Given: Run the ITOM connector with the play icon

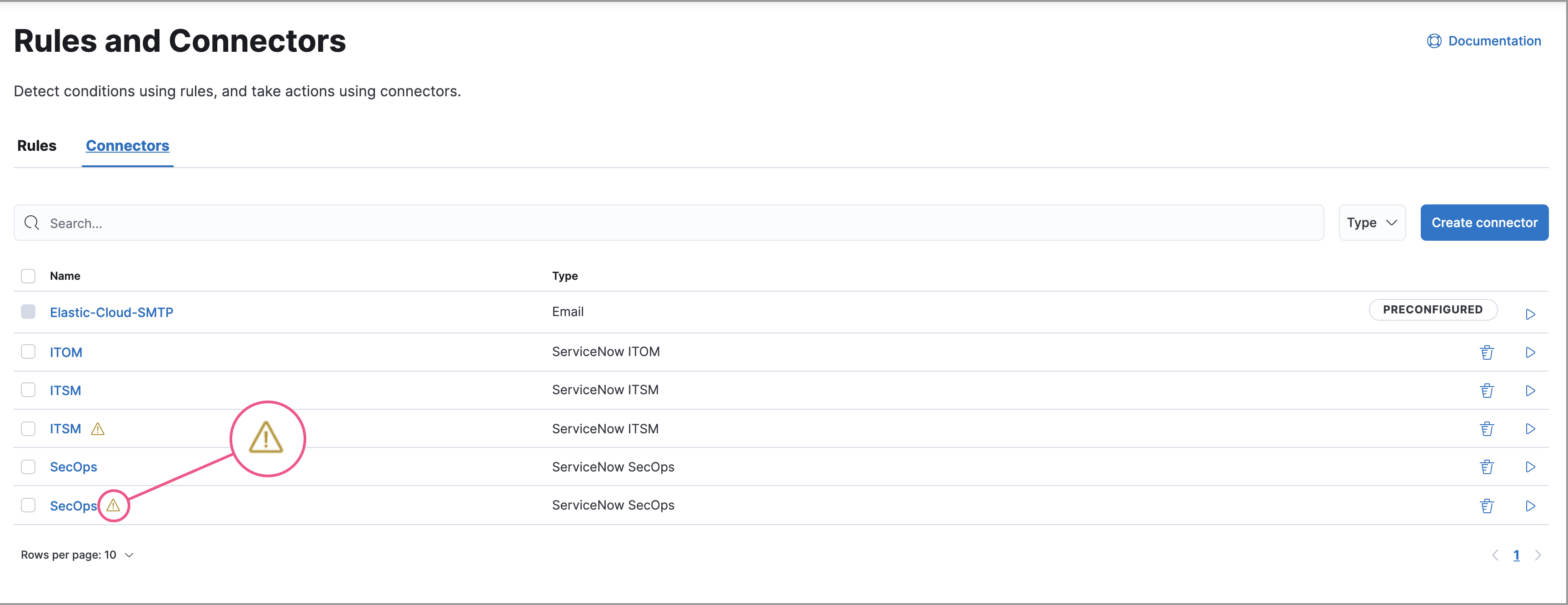Looking at the screenshot, I should [1530, 352].
